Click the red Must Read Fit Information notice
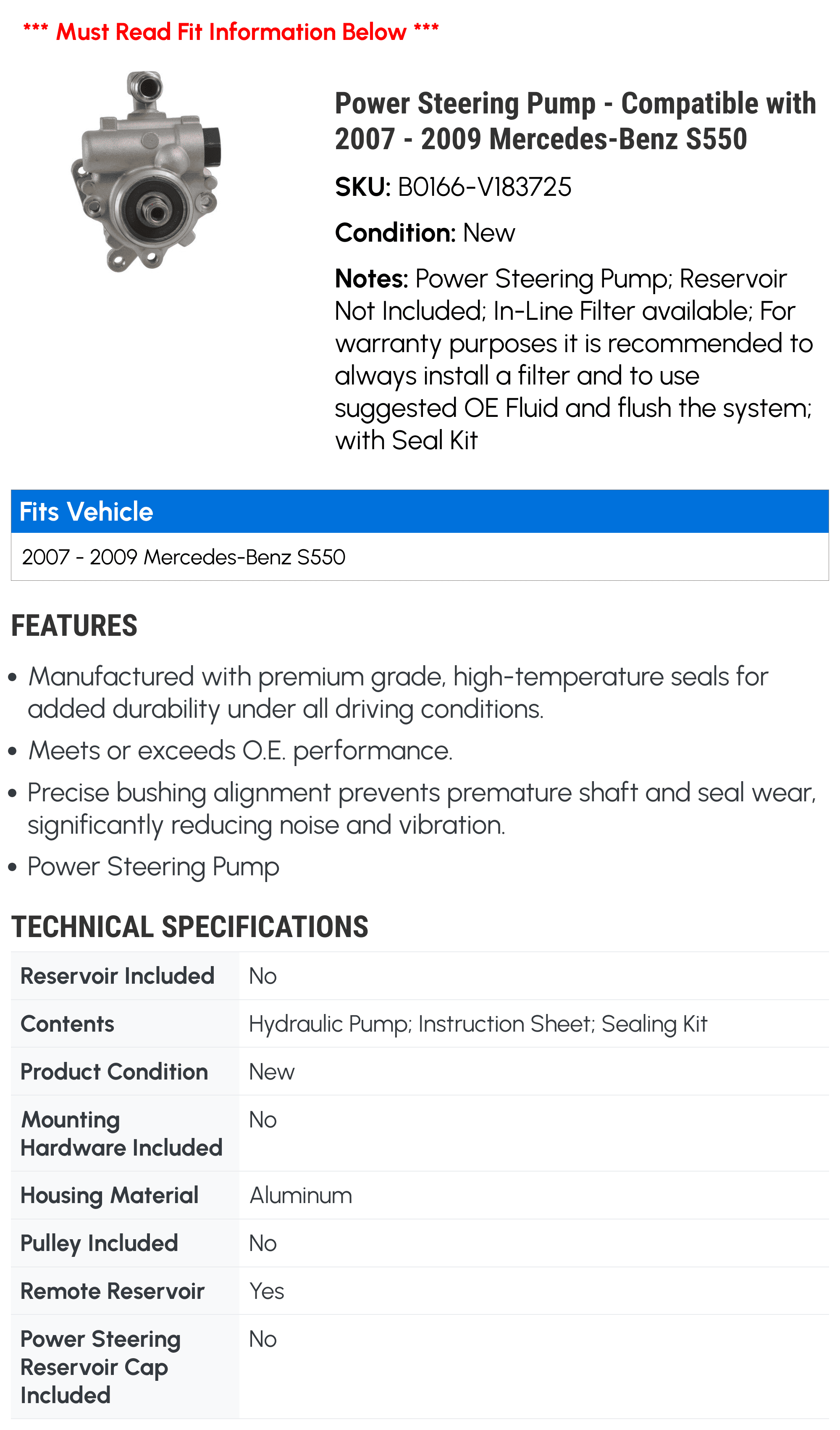Viewport: 840px width, 1430px height. (231, 32)
